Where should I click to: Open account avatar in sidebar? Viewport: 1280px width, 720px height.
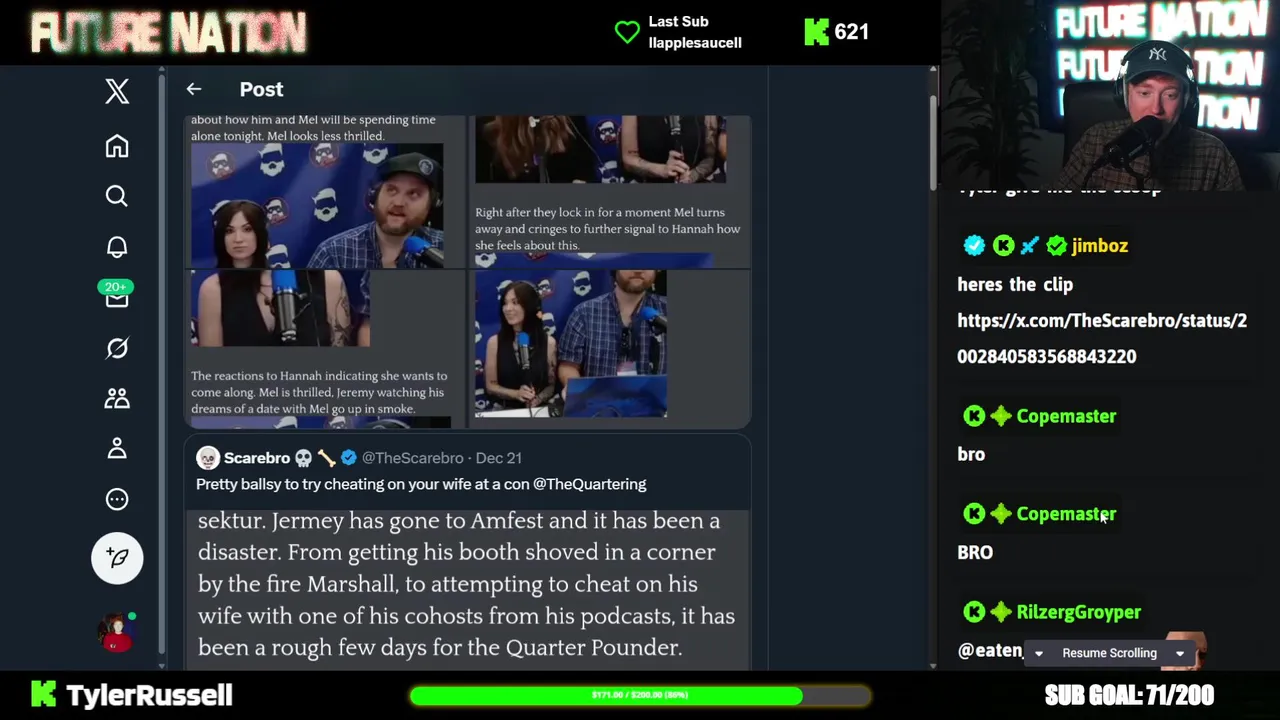coord(116,633)
